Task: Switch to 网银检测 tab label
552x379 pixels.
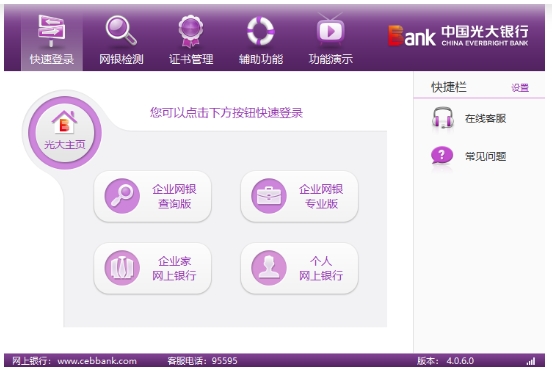Action: pyautogui.click(x=121, y=59)
